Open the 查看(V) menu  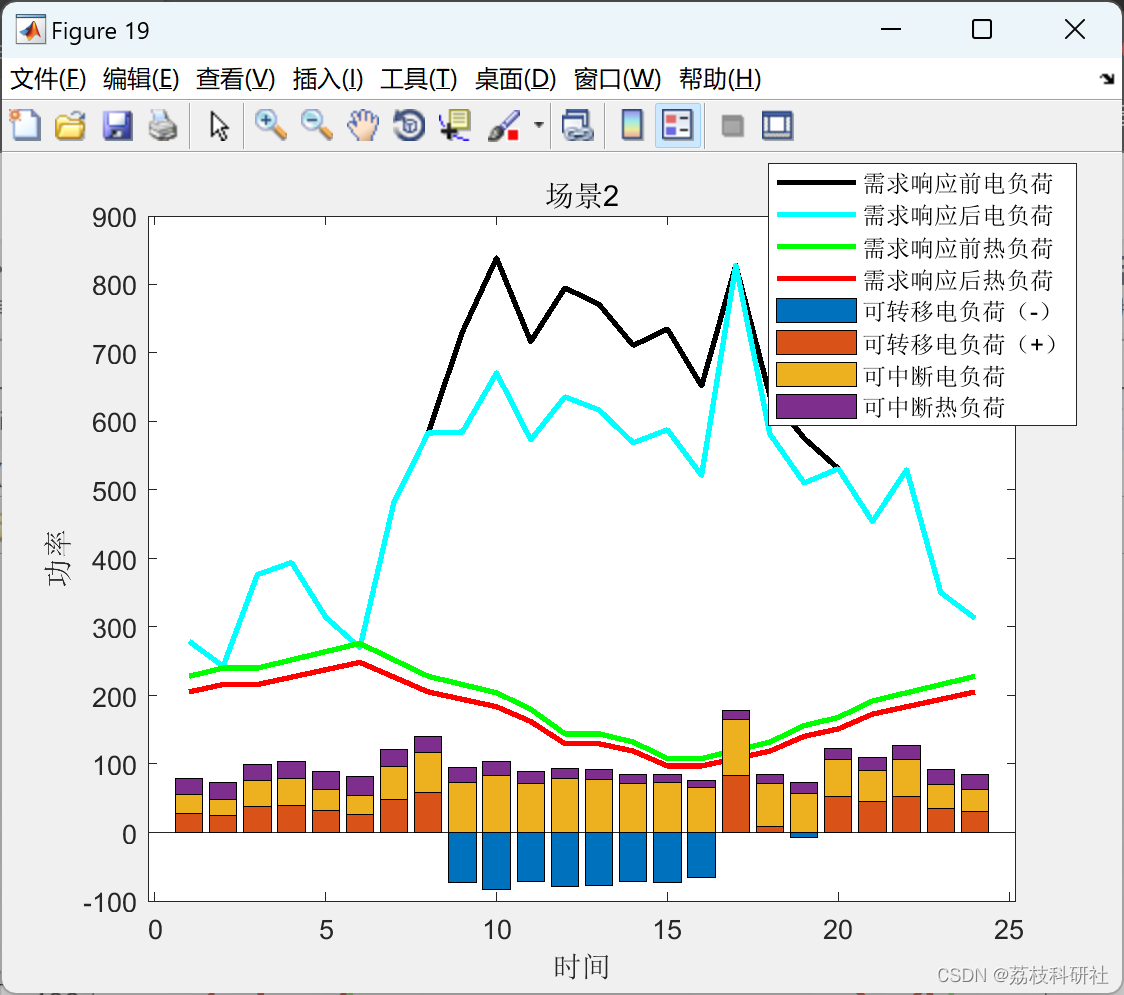point(235,79)
